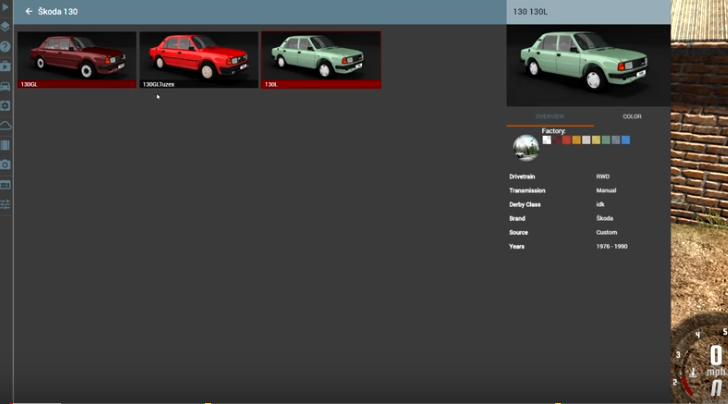This screenshot has height=404, width=728.
Task: Click the environment cloud icon
Action: pos(5,125)
